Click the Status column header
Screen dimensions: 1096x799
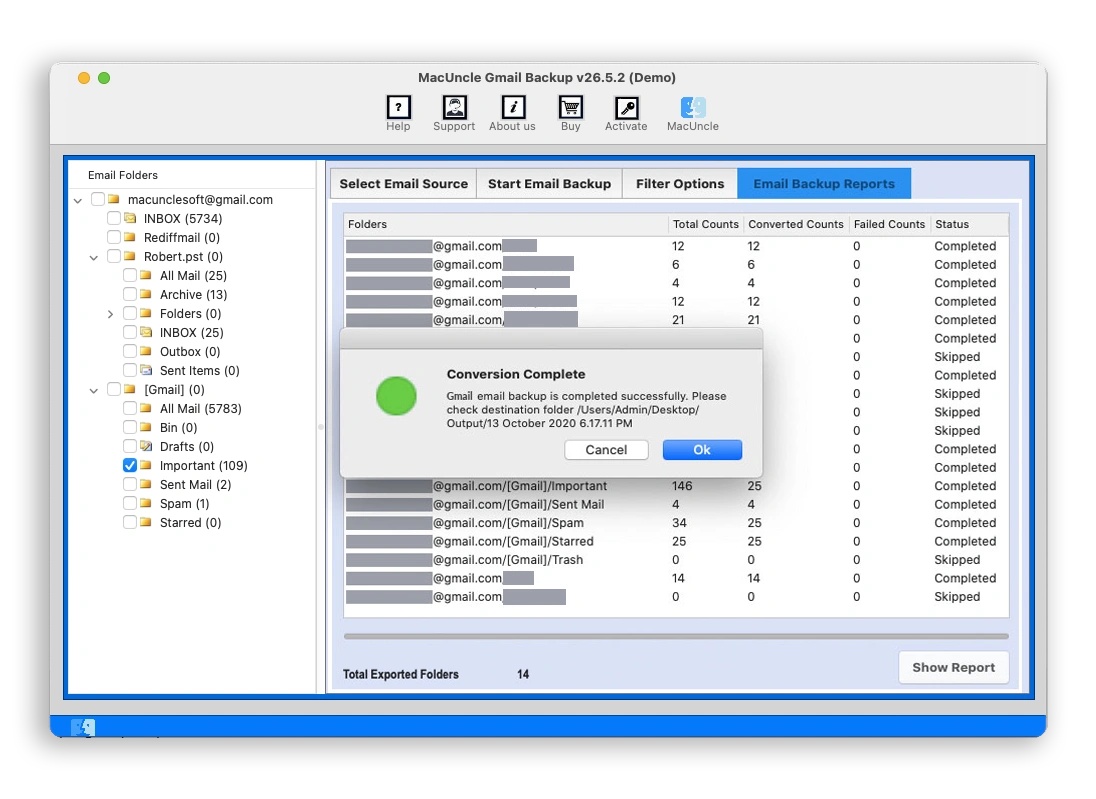tap(969, 224)
